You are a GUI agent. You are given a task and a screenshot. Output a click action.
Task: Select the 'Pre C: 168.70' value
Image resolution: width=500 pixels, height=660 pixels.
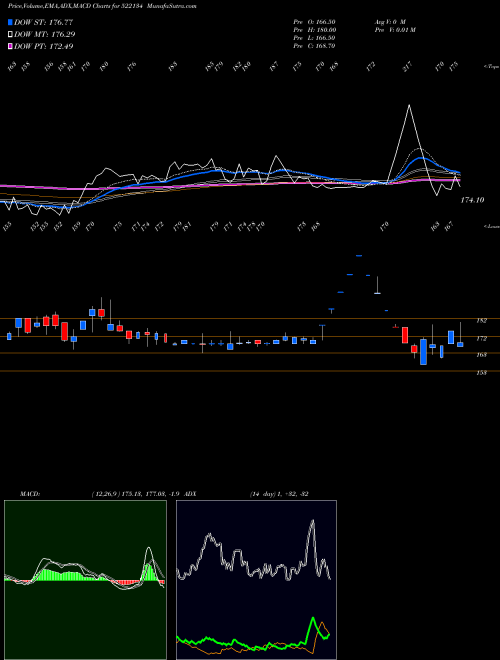coord(314,46)
